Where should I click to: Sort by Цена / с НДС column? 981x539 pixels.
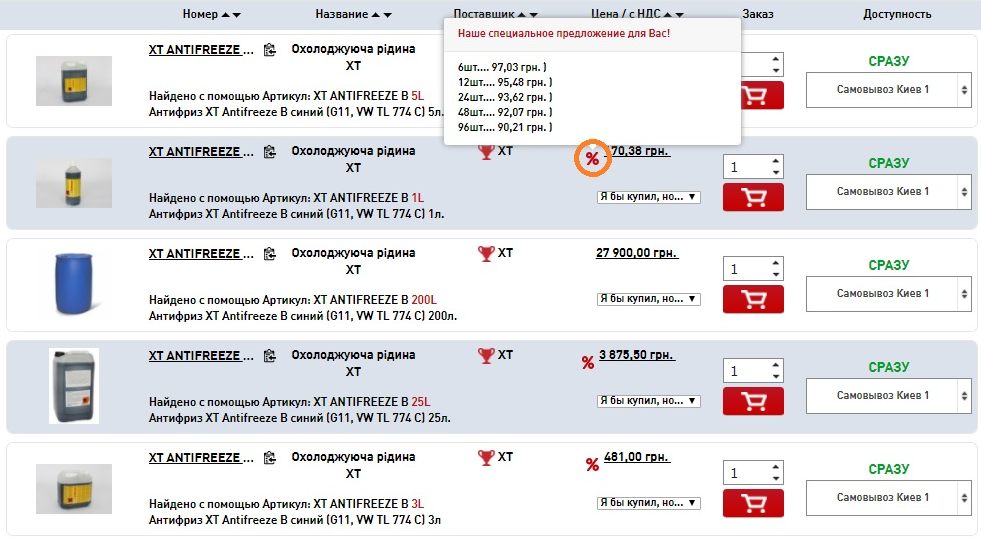tap(637, 14)
